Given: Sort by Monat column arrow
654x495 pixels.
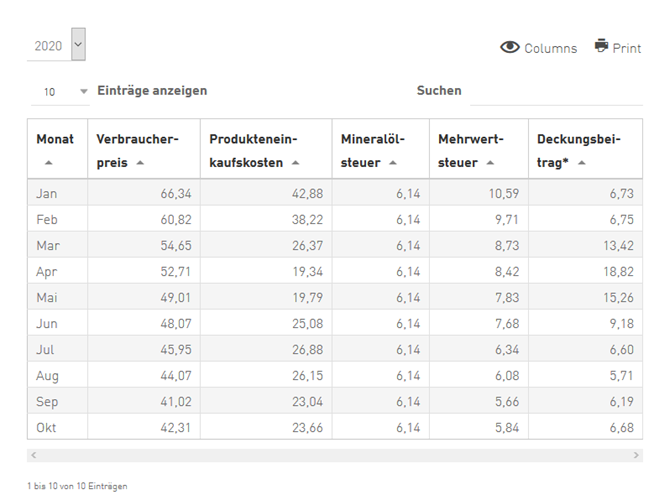Looking at the screenshot, I should (49, 163).
